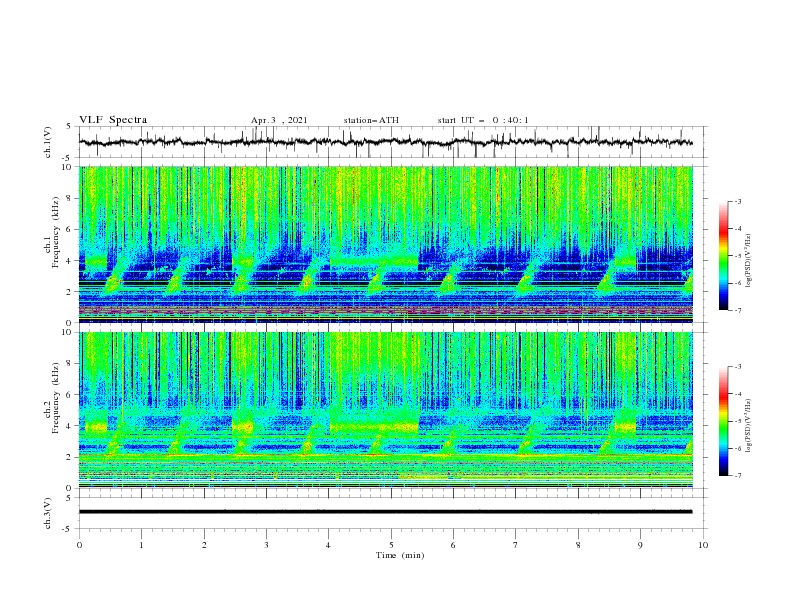Click the "station=ATH" header label
The image size is (792, 612).
[371, 120]
